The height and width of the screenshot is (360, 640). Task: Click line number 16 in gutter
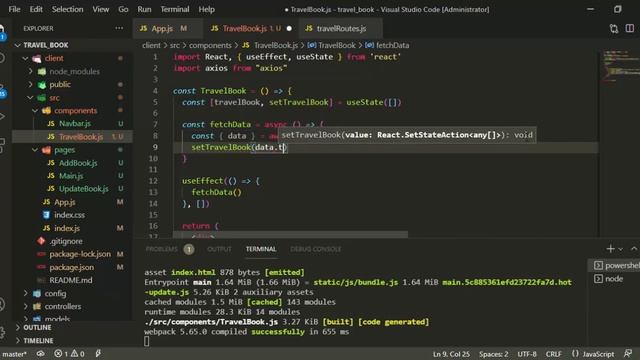click(x=153, y=226)
